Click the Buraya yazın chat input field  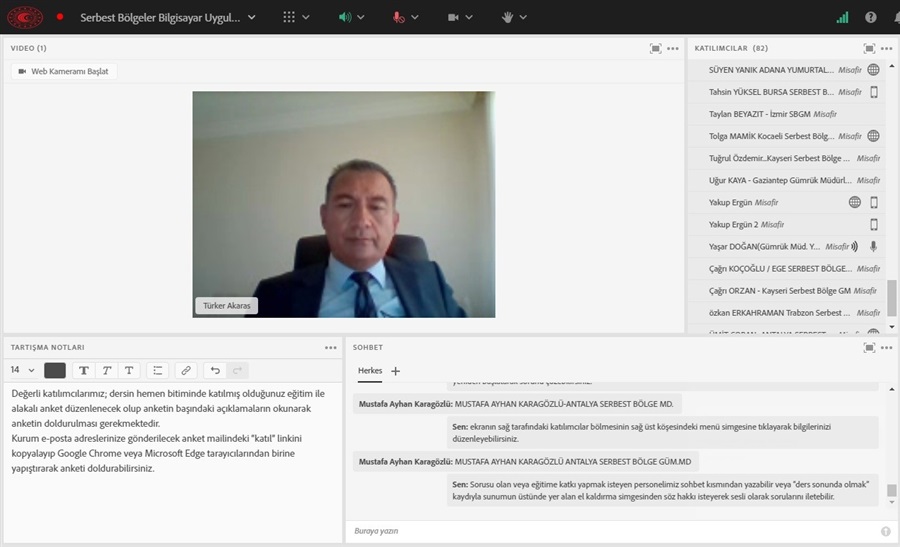pos(611,531)
